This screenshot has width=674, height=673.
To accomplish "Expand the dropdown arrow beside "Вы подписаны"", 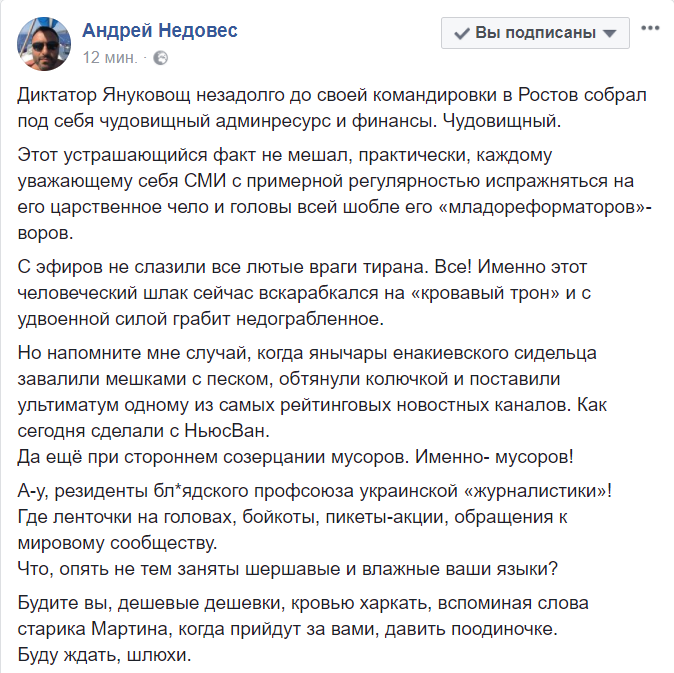I will click(x=611, y=33).
